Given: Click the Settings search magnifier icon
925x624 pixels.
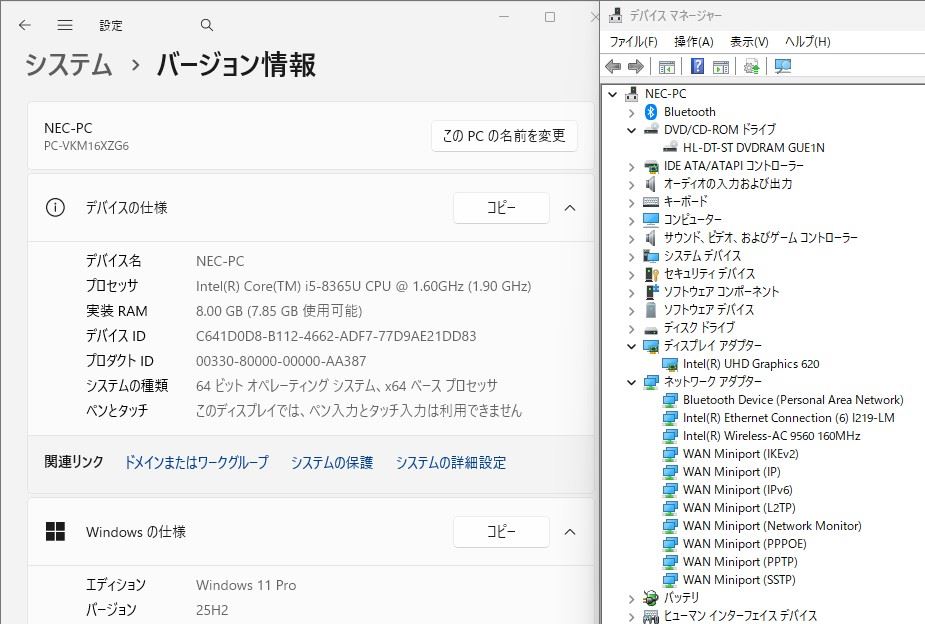Looking at the screenshot, I should pyautogui.click(x=207, y=25).
